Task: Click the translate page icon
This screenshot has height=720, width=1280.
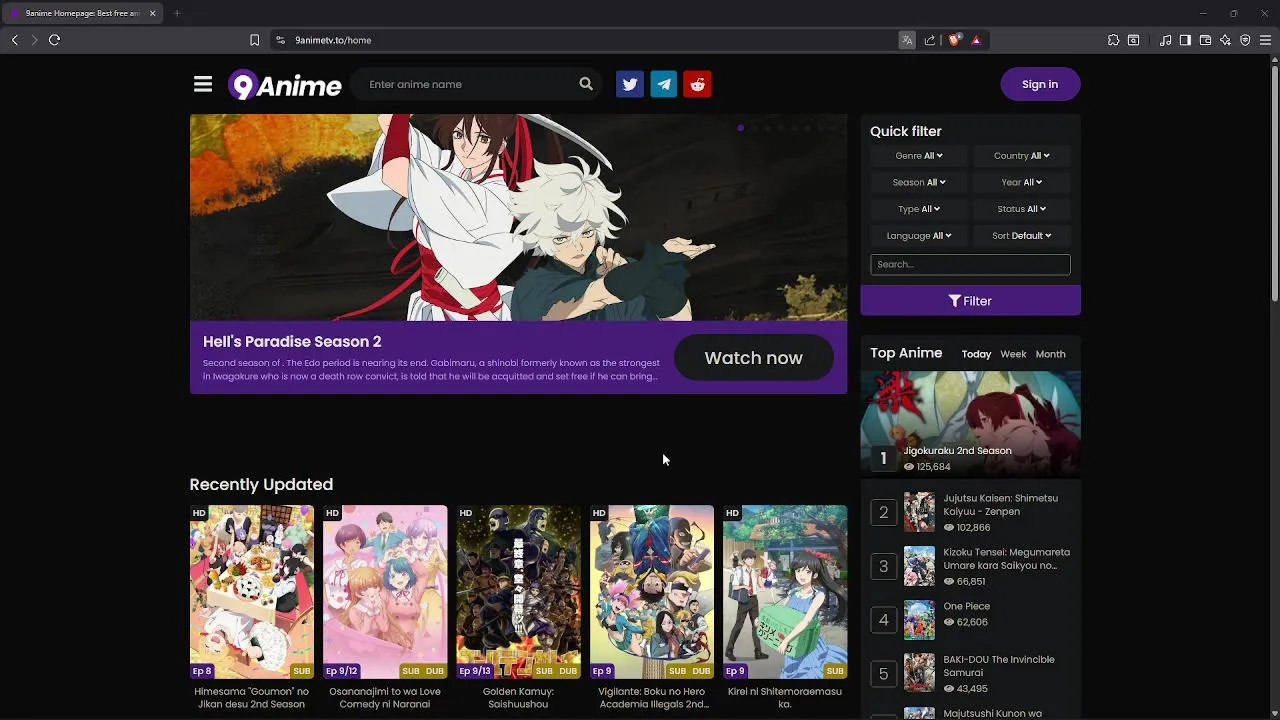Action: click(x=907, y=40)
